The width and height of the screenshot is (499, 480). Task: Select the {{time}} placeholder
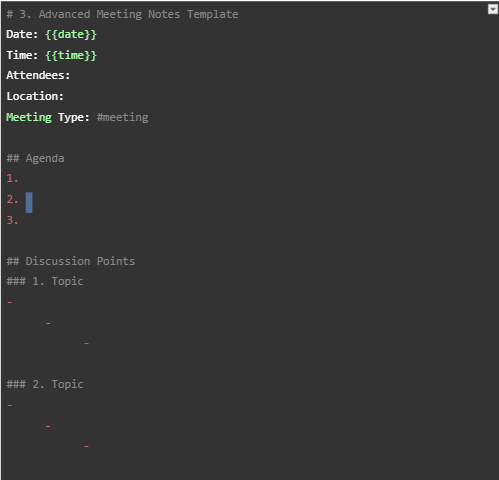click(x=71, y=55)
